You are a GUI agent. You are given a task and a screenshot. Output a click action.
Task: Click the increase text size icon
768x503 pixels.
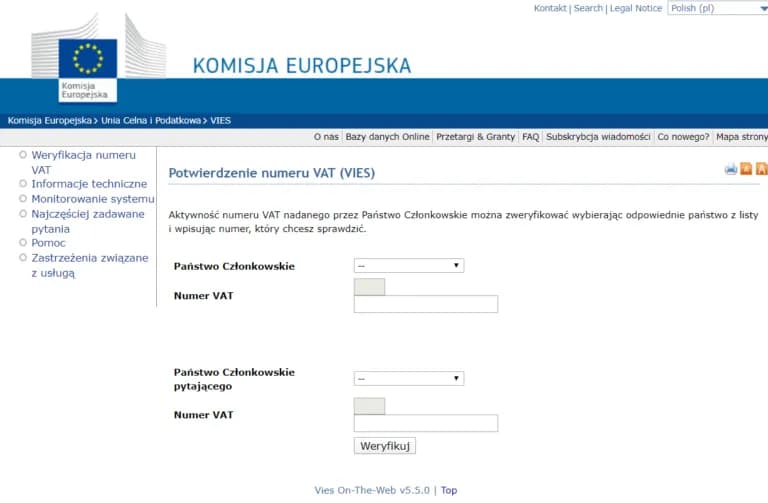tap(761, 169)
